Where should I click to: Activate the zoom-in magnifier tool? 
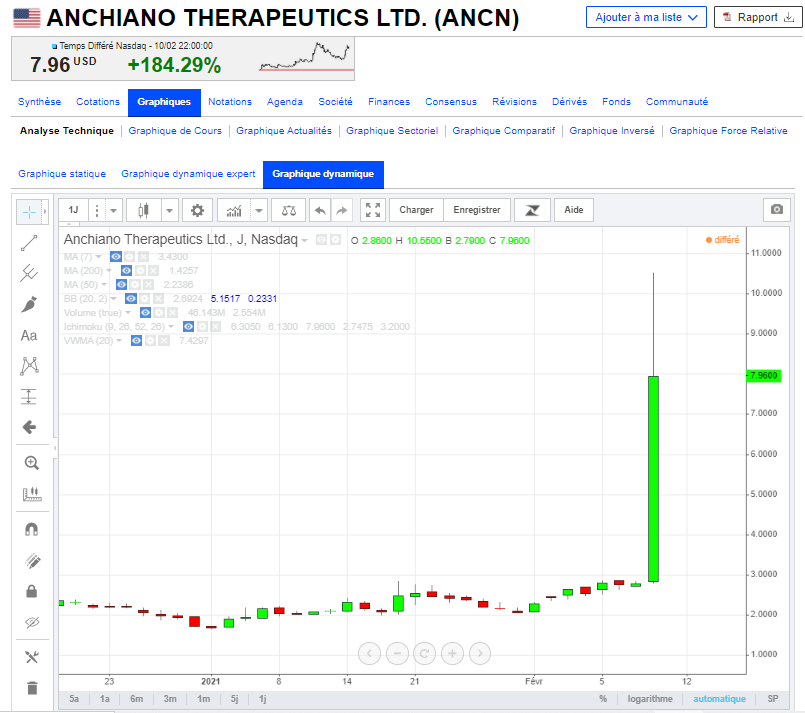point(32,463)
